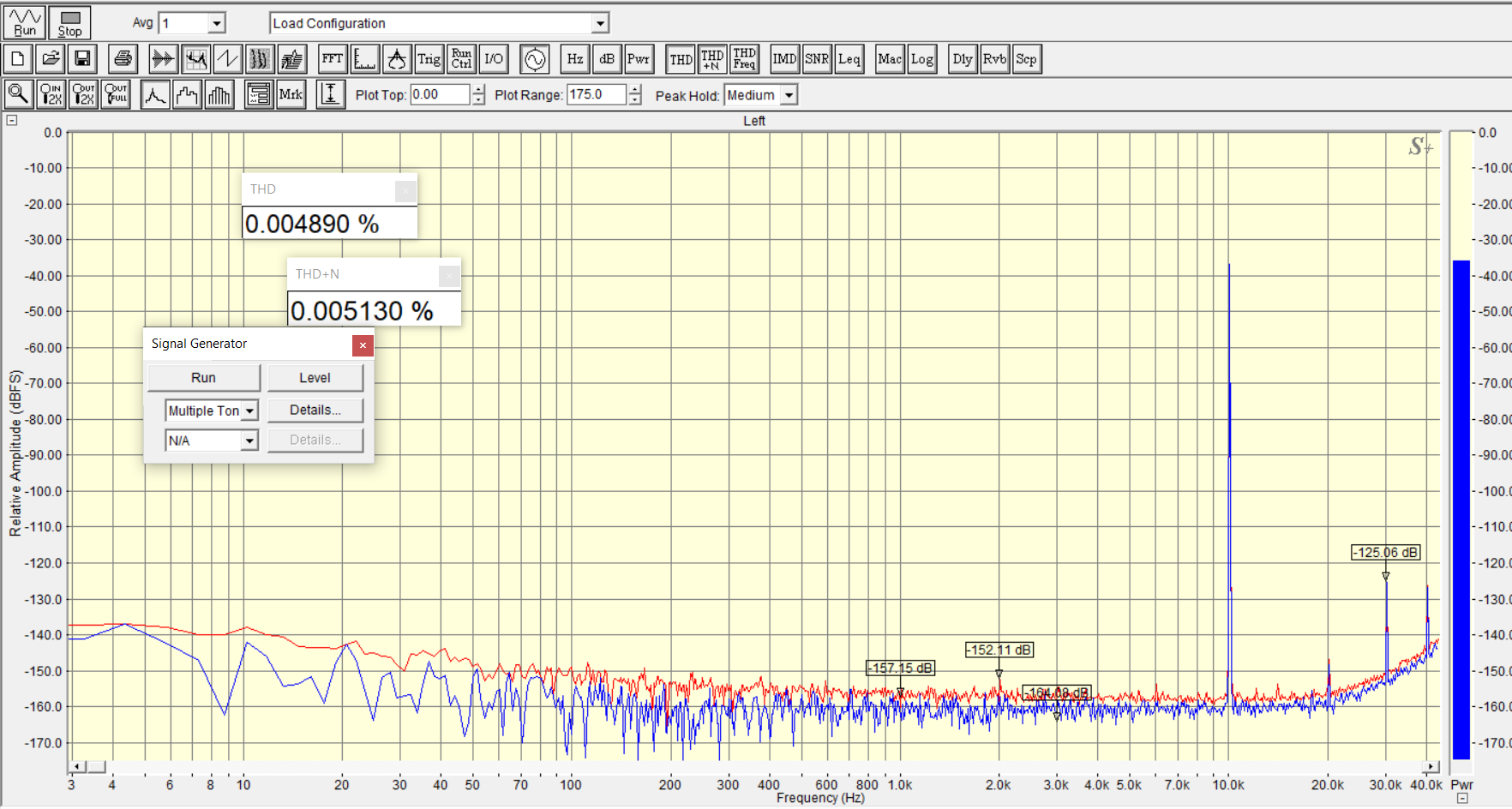Click the Plot Top spinner arrows
Viewport: 1512px width, 809px height.
pos(478,95)
